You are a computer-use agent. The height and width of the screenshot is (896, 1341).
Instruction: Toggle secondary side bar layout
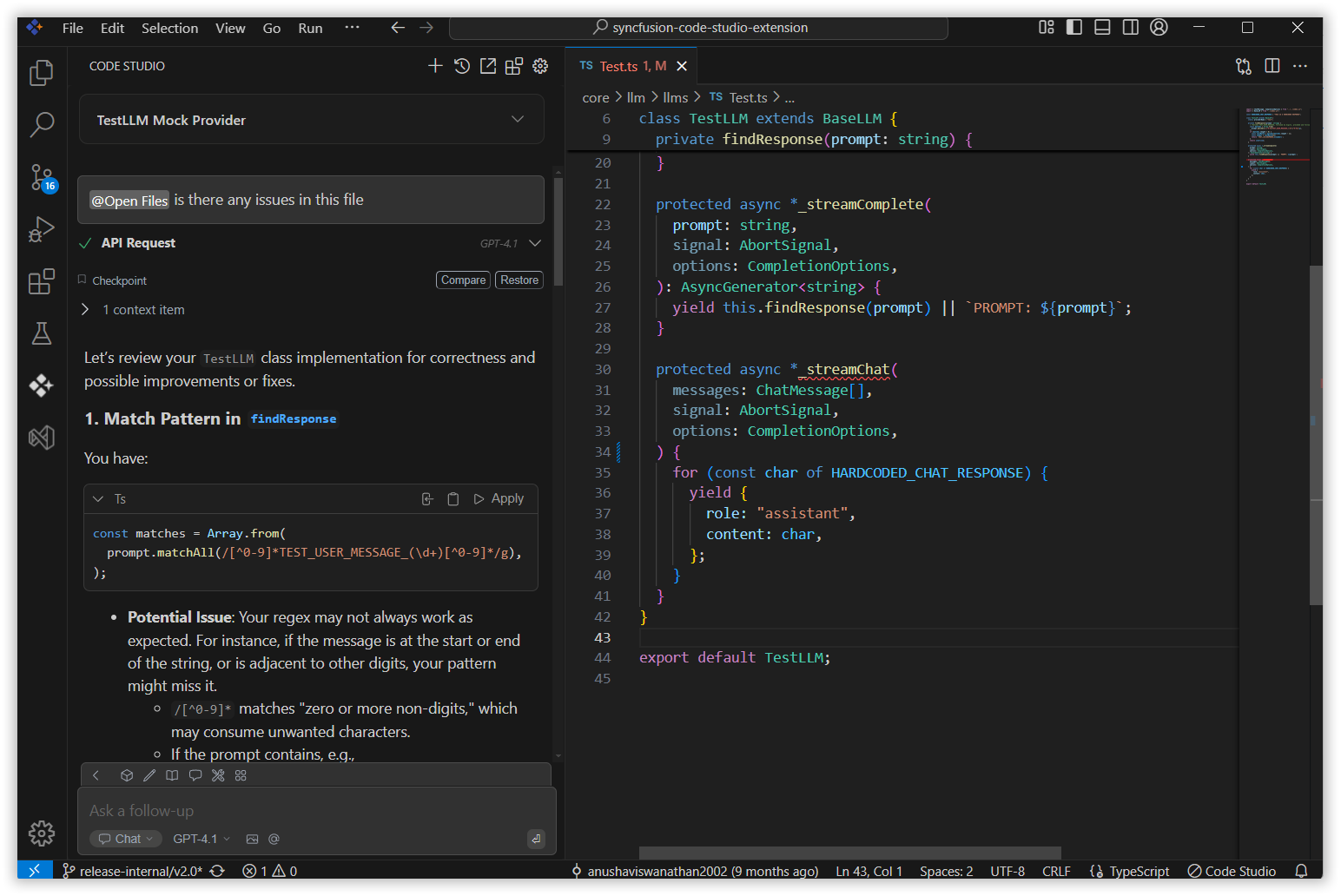tap(1131, 28)
